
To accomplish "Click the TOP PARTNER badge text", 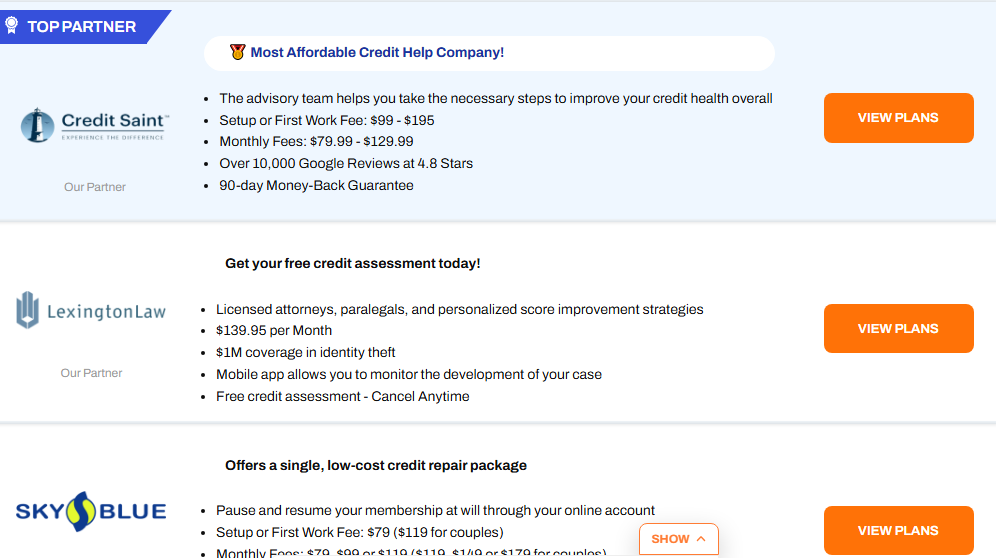I will click(x=81, y=27).
